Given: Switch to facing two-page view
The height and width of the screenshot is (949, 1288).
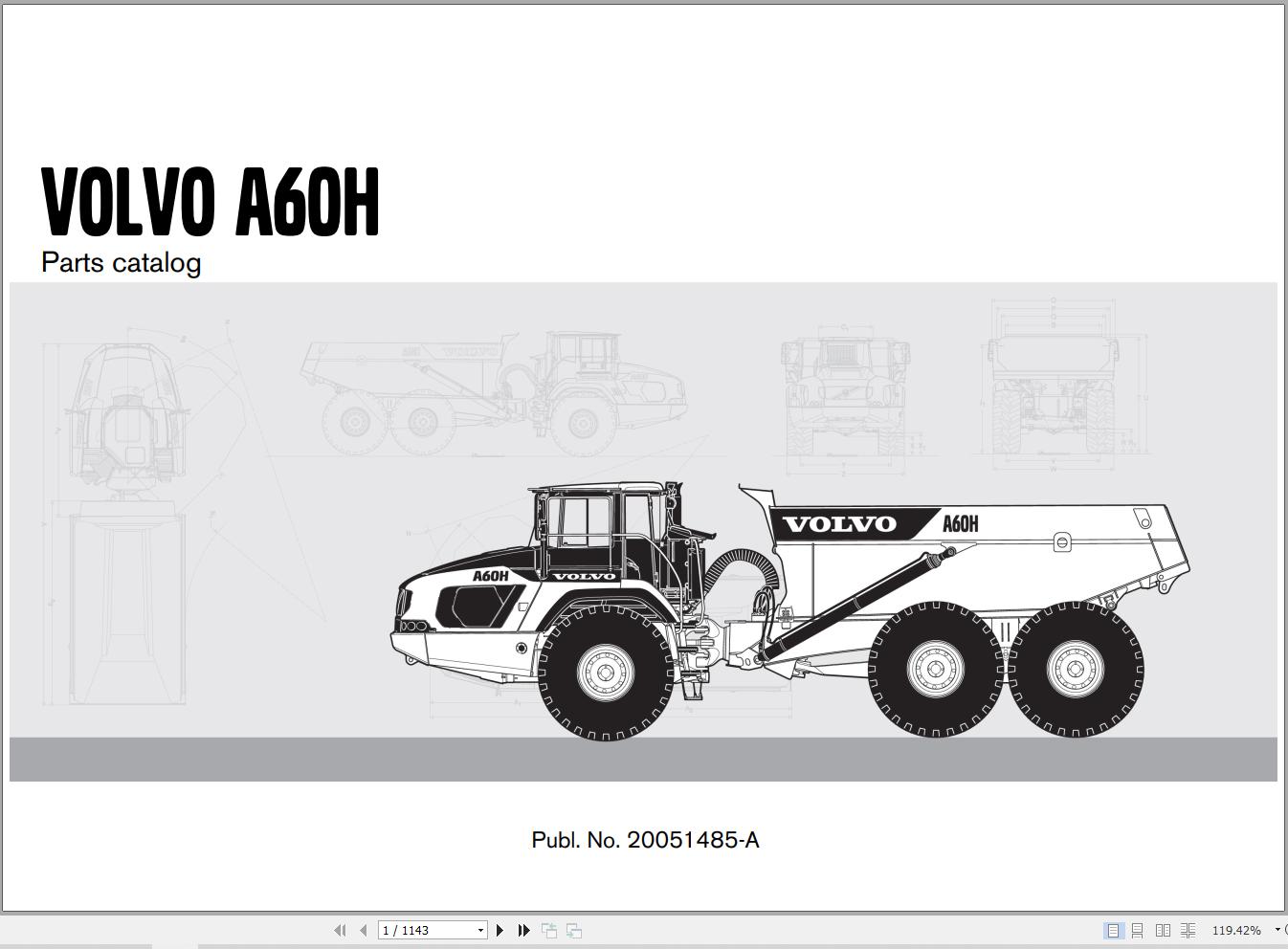Looking at the screenshot, I should (1164, 930).
